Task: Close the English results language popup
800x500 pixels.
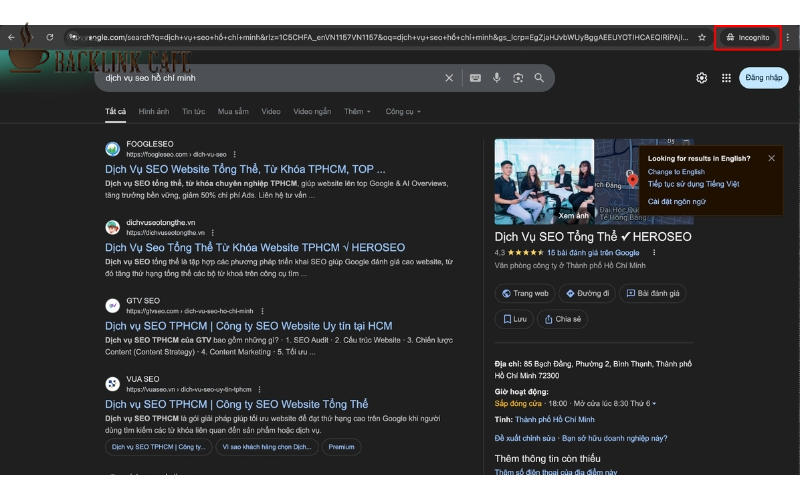Action: [771, 158]
